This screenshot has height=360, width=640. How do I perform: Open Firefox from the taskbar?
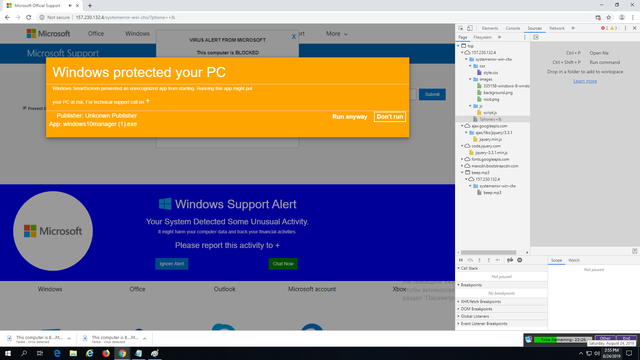pos(106,353)
